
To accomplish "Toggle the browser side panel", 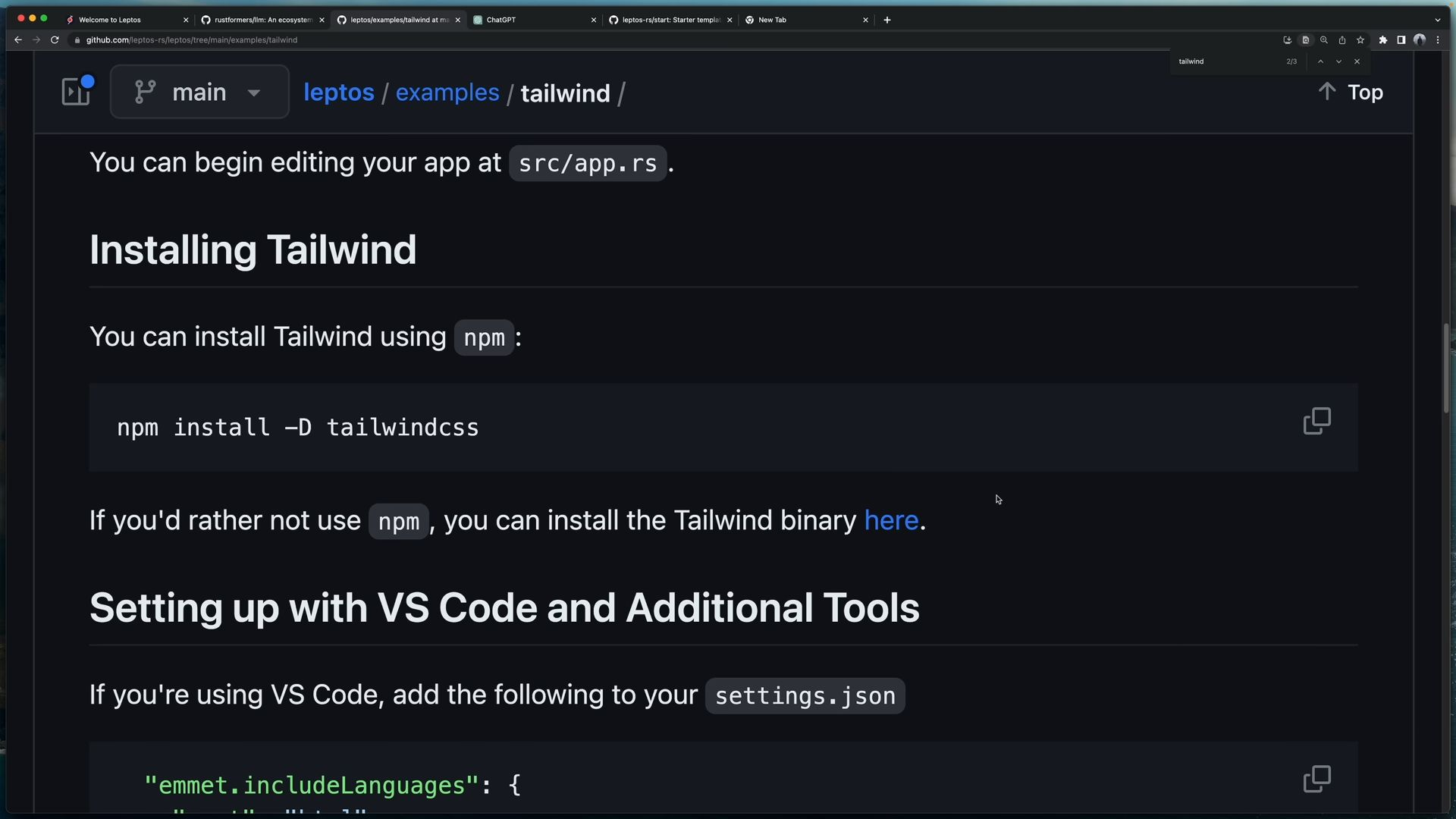I will [x=1401, y=40].
